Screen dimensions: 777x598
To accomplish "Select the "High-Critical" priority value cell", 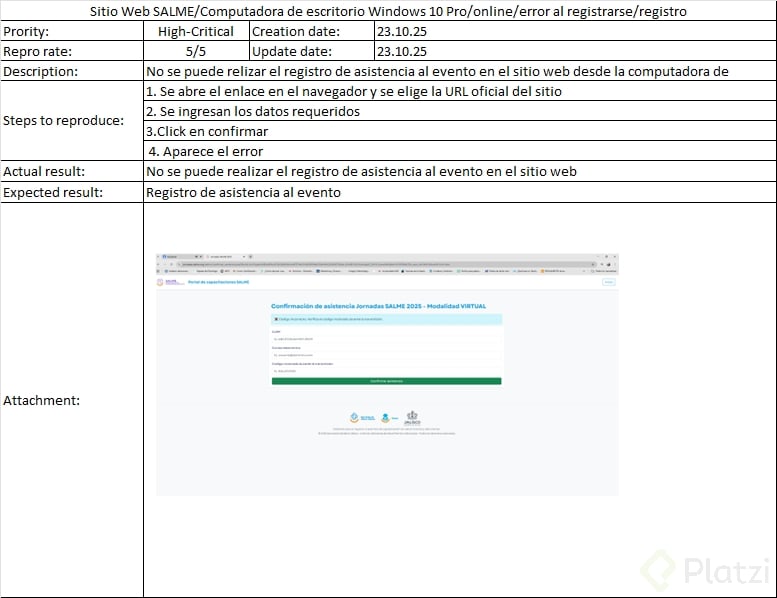I will click(196, 31).
